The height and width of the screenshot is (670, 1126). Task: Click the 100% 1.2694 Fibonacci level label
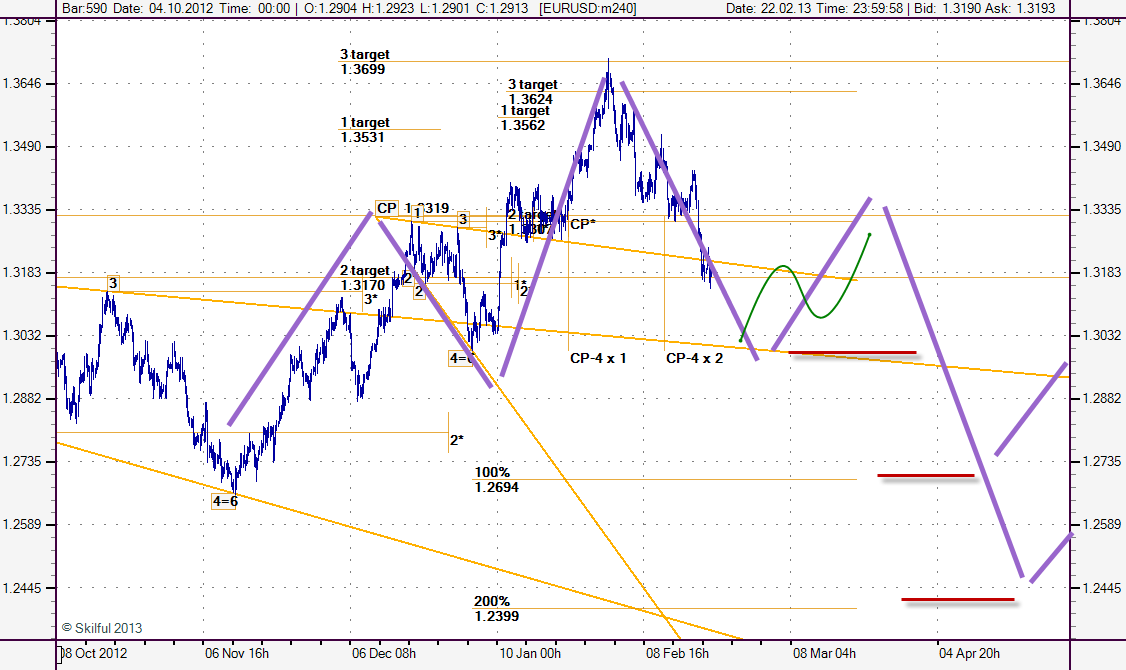pos(497,479)
